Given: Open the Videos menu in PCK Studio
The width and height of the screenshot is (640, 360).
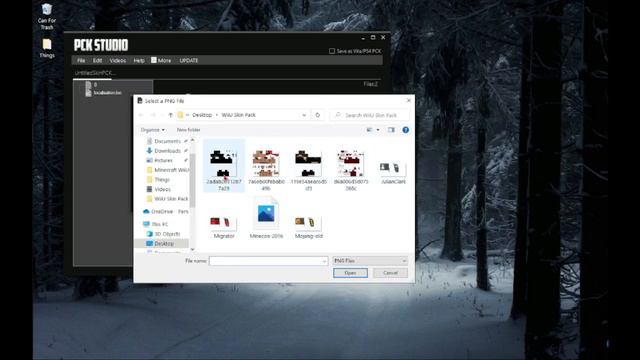Looking at the screenshot, I should pyautogui.click(x=118, y=60).
